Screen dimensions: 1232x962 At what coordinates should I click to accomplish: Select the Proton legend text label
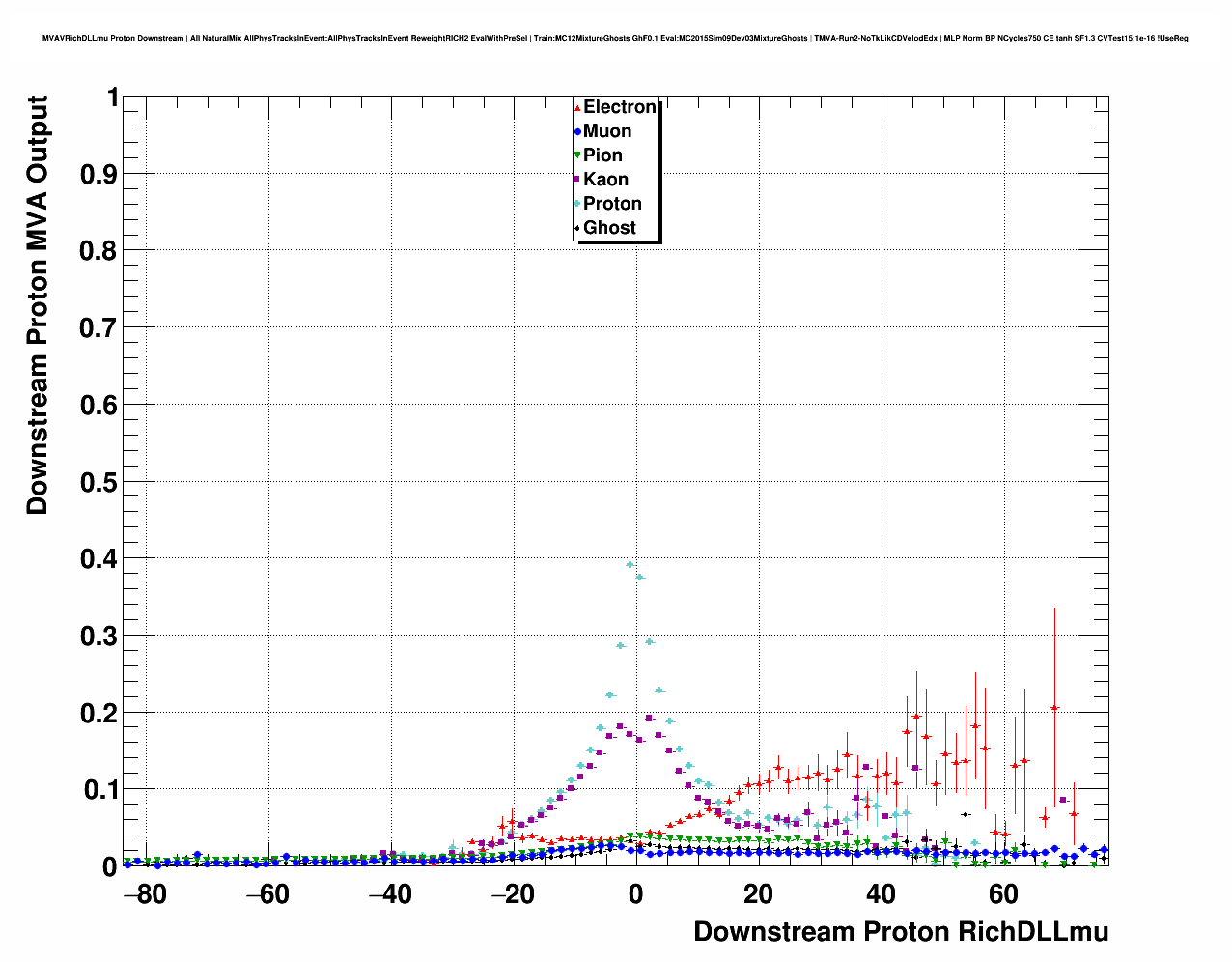tap(612, 204)
